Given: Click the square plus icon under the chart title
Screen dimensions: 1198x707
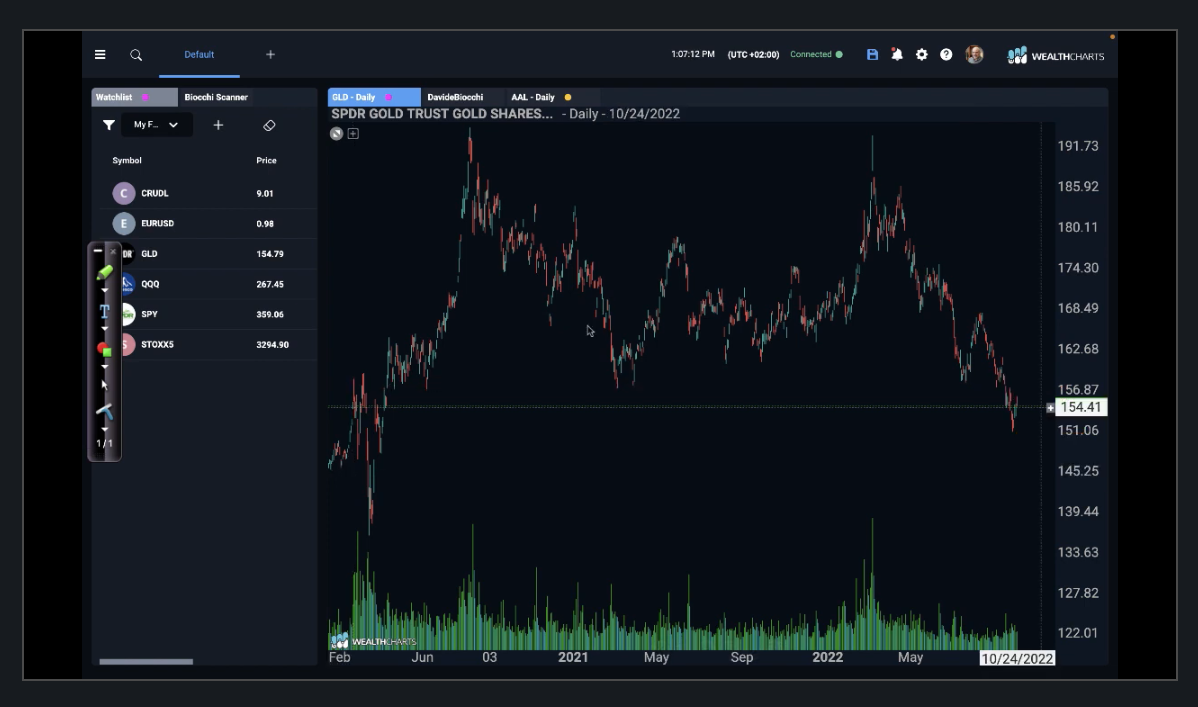Looking at the screenshot, I should [353, 134].
